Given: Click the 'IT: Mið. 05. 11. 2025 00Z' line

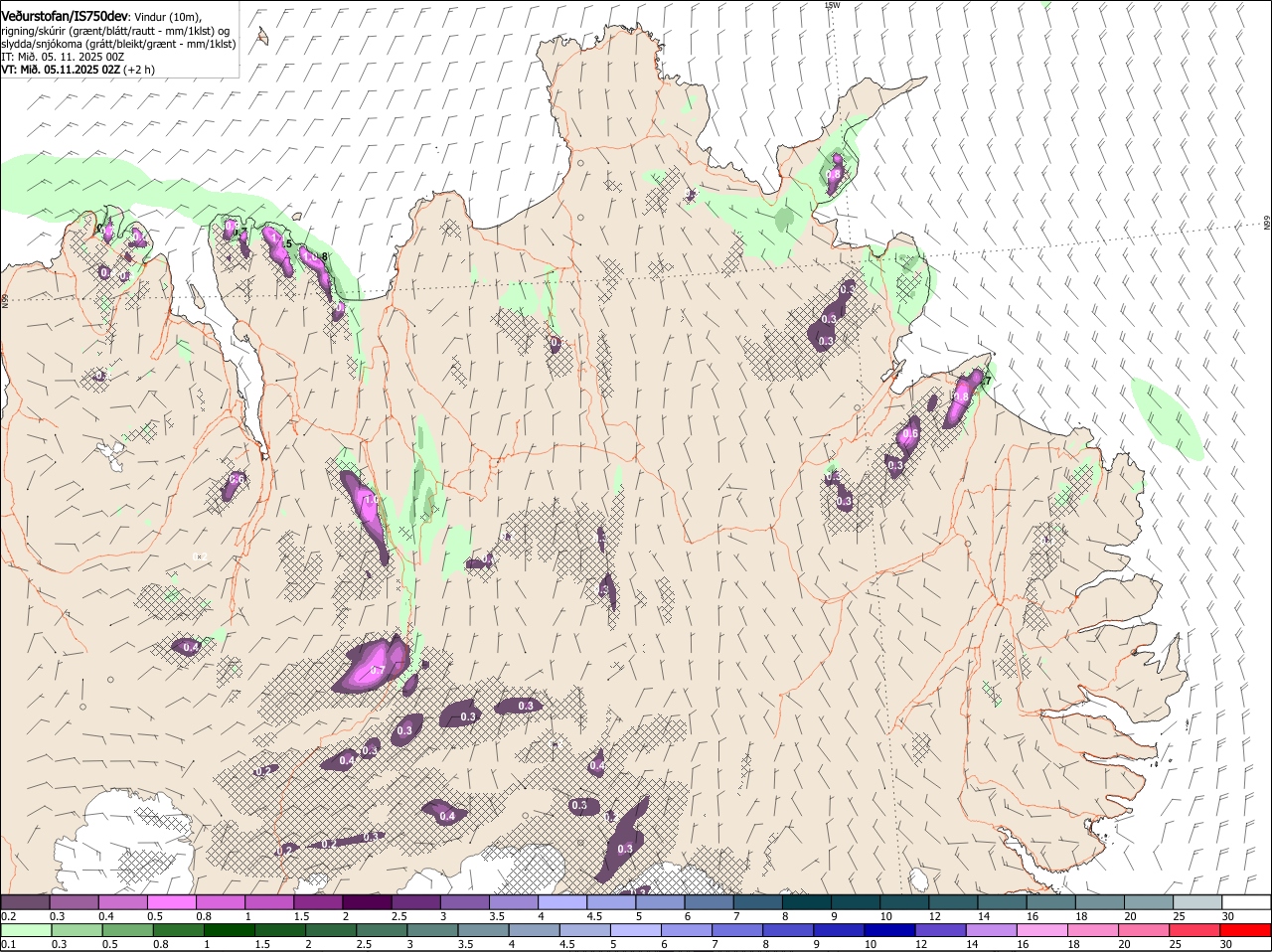Looking at the screenshot, I should [63, 57].
